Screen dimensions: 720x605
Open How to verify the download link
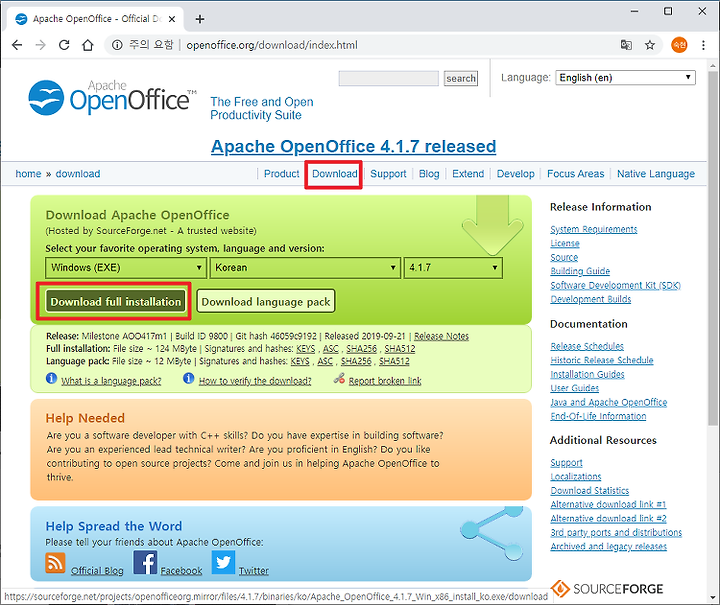[255, 381]
